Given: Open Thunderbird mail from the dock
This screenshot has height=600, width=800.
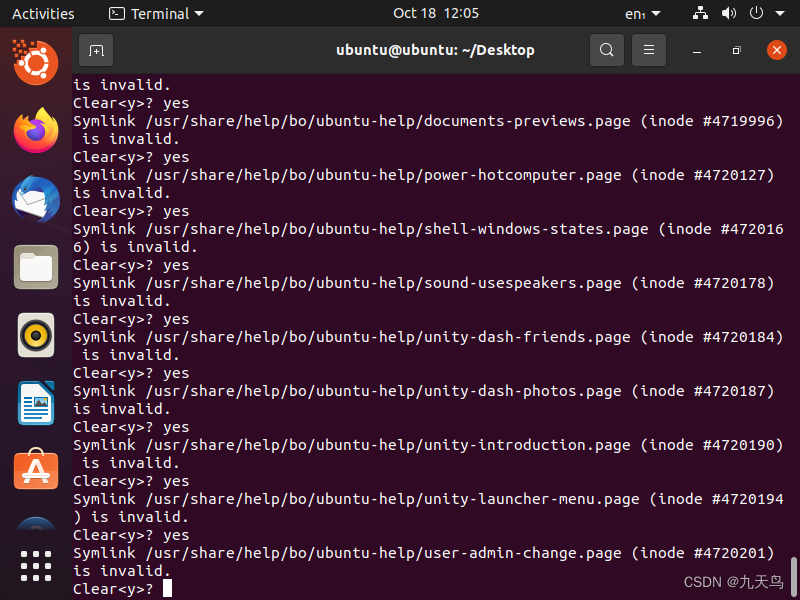Looking at the screenshot, I should pos(36,199).
